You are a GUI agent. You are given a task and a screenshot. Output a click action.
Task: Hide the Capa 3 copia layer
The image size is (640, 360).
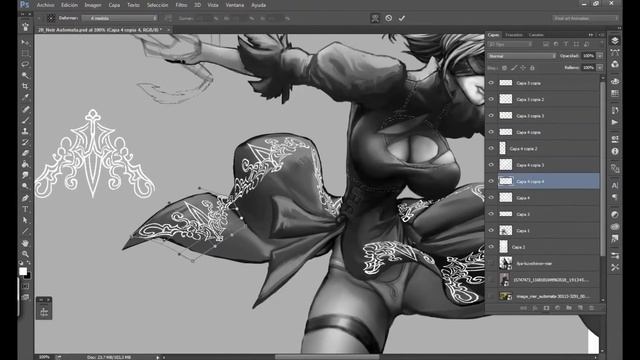point(491,83)
